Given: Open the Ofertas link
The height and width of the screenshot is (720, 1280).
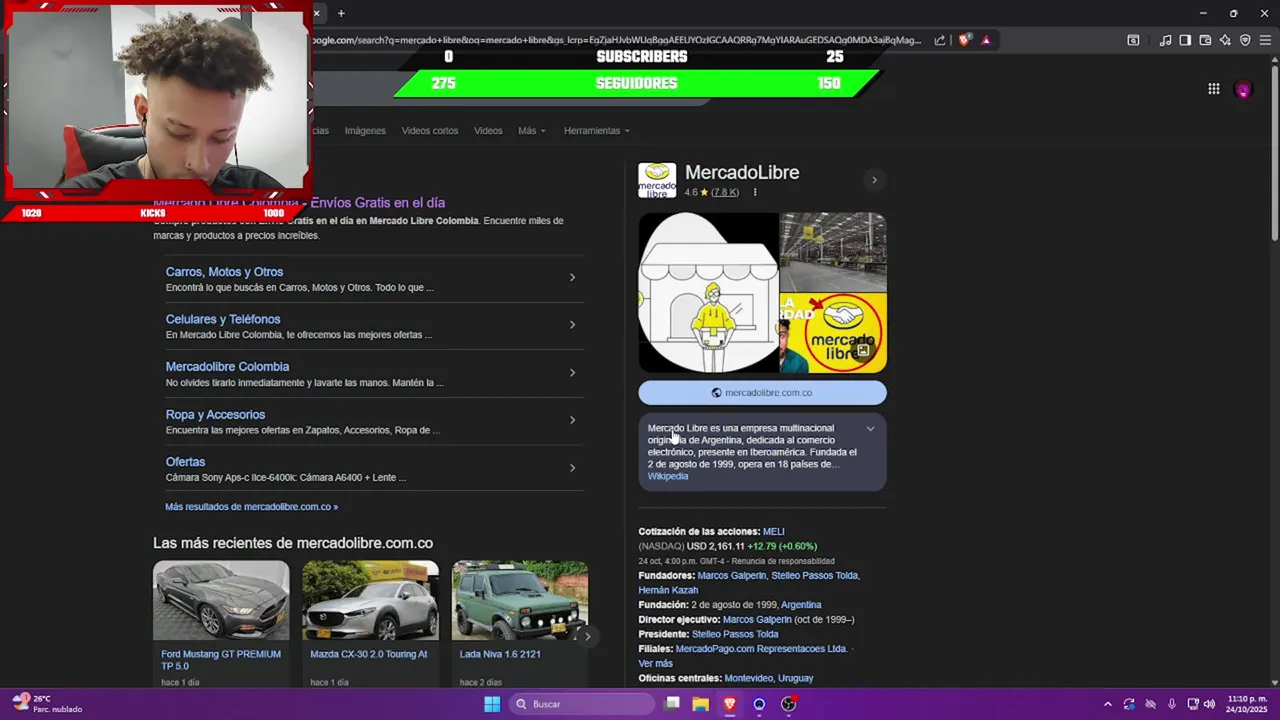Looking at the screenshot, I should click(185, 462).
